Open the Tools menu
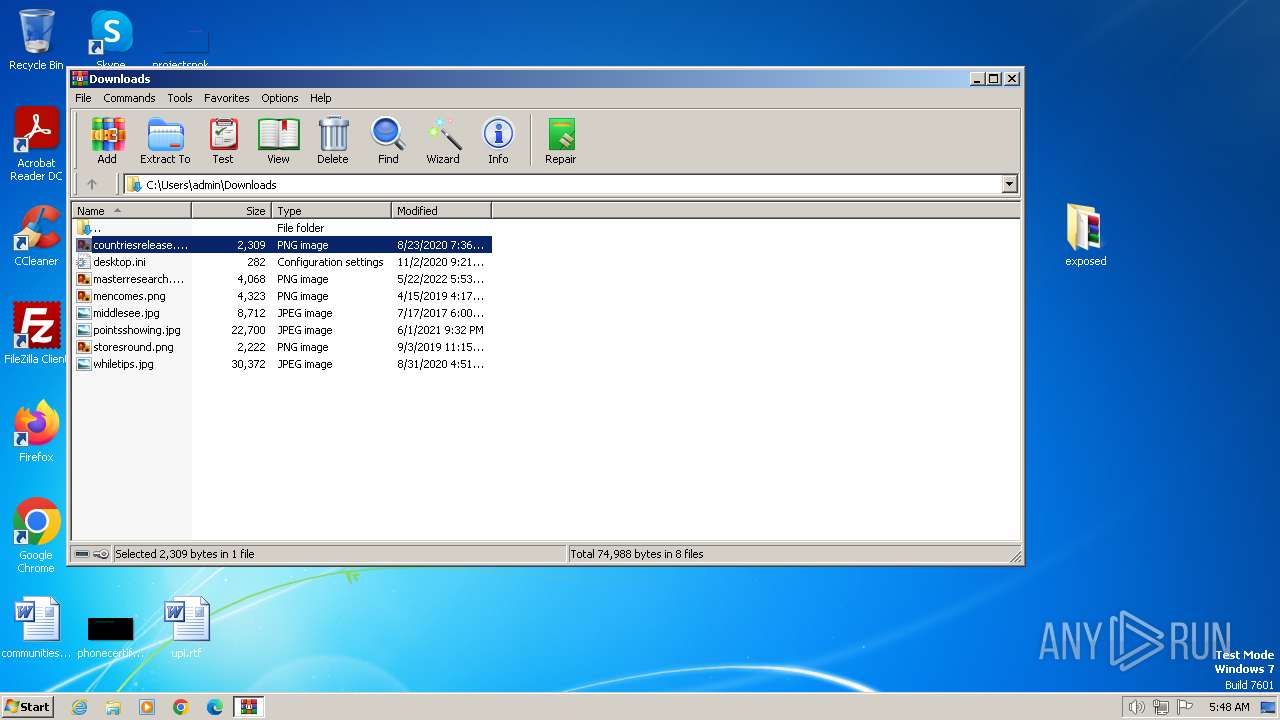 pyautogui.click(x=180, y=98)
